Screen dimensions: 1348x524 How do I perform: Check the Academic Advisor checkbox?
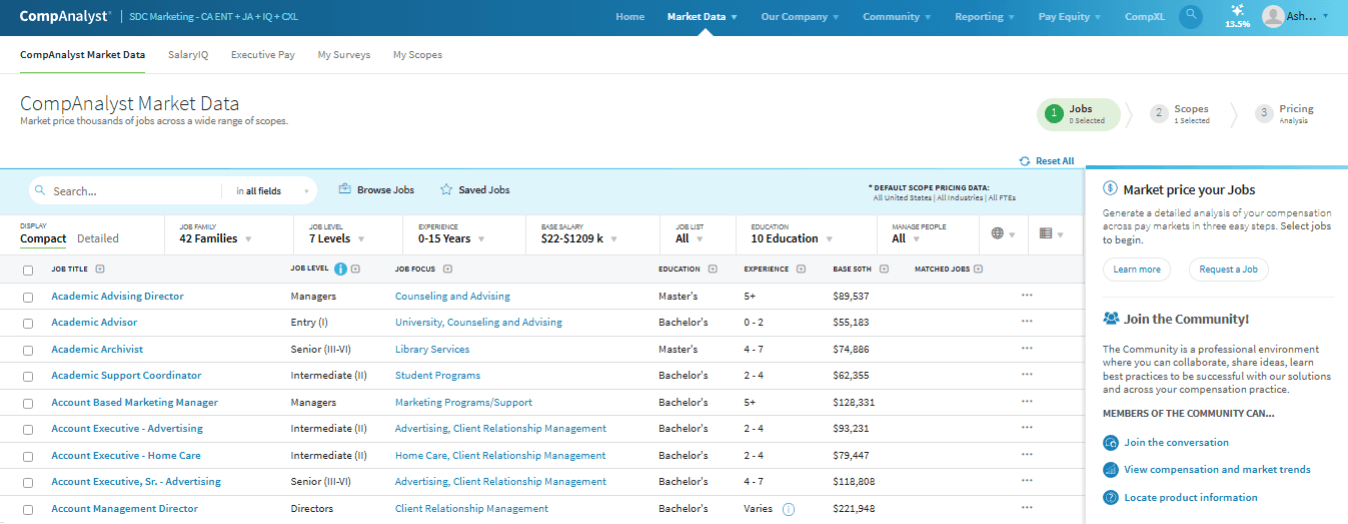click(28, 323)
